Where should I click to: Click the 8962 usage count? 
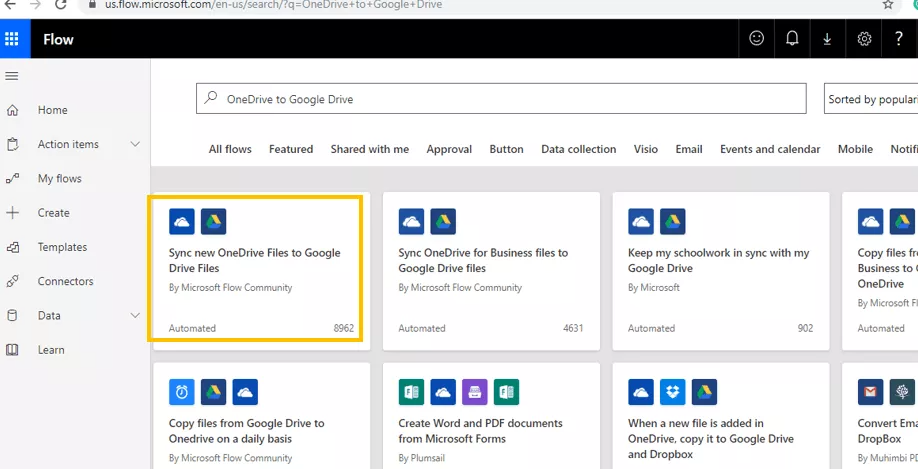[x=344, y=328]
